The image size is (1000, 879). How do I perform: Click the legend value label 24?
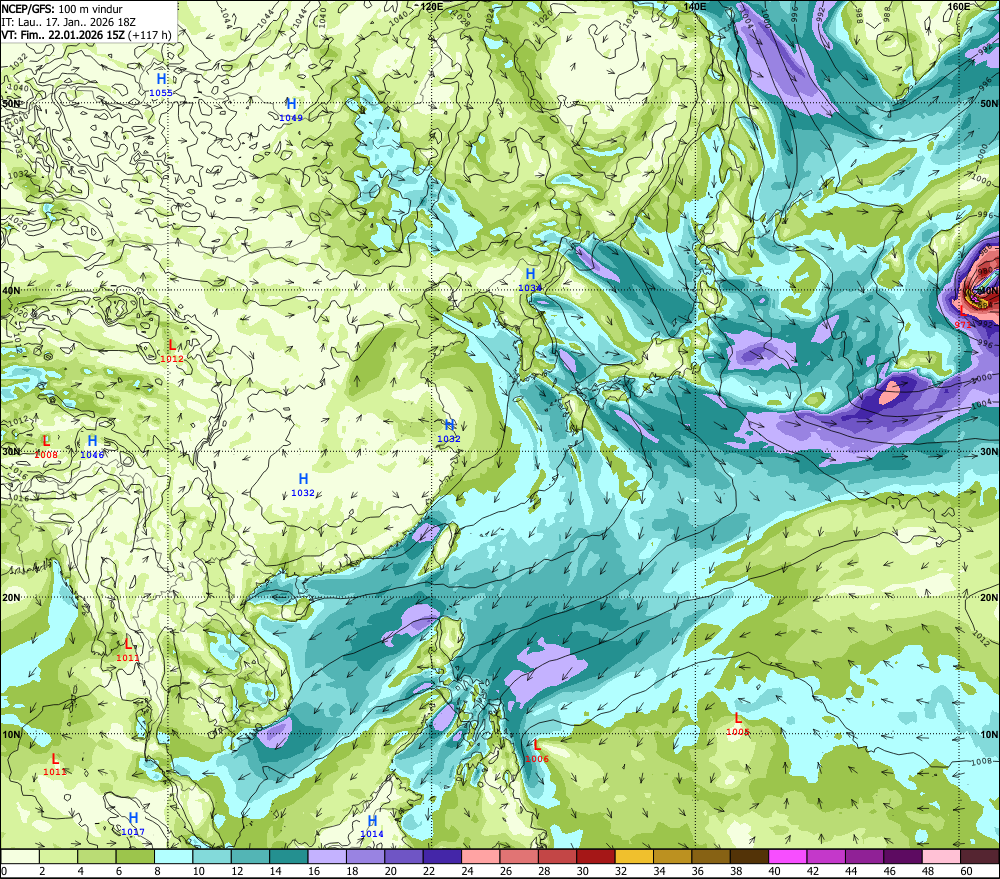click(467, 871)
